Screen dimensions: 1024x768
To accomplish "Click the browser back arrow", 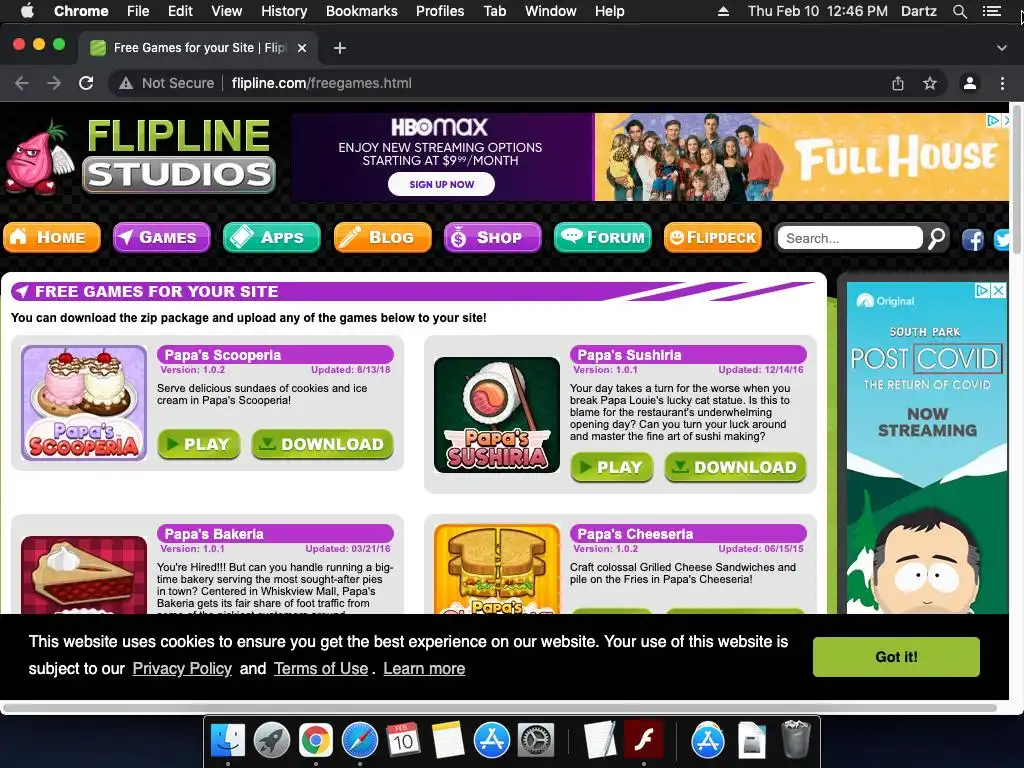I will (x=22, y=83).
